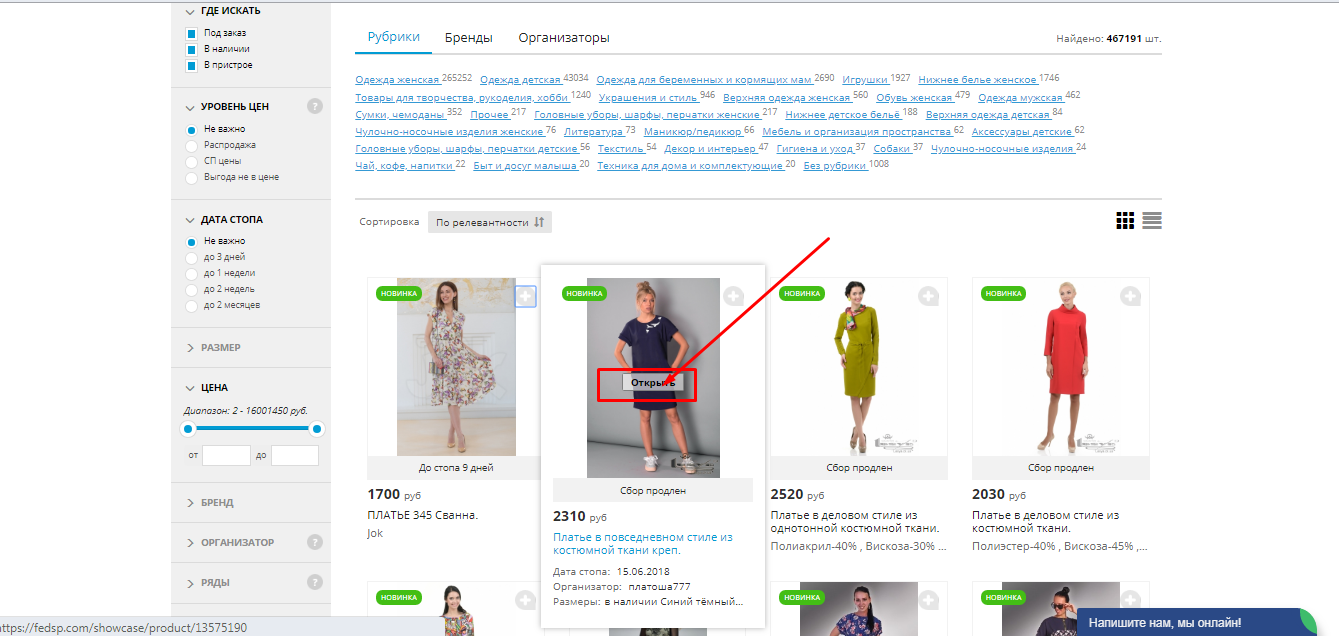1339x636 pixels.
Task: Expand the Бренд filter section
Action: [216, 503]
